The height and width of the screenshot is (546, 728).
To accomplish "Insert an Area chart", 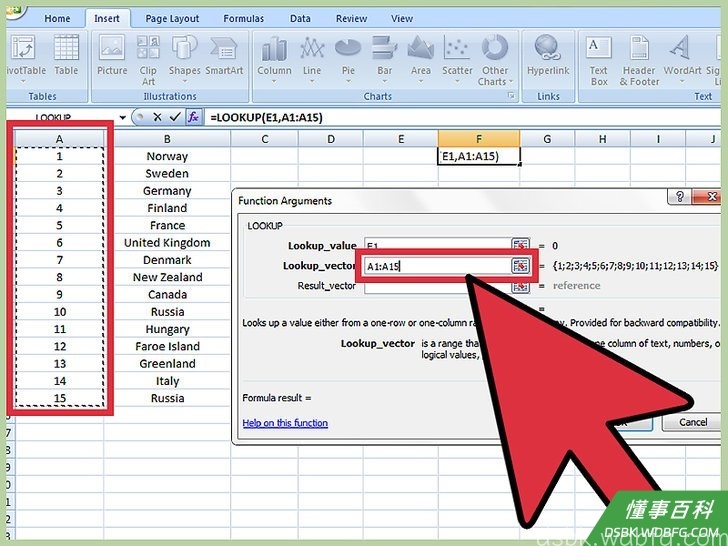I will pyautogui.click(x=421, y=58).
